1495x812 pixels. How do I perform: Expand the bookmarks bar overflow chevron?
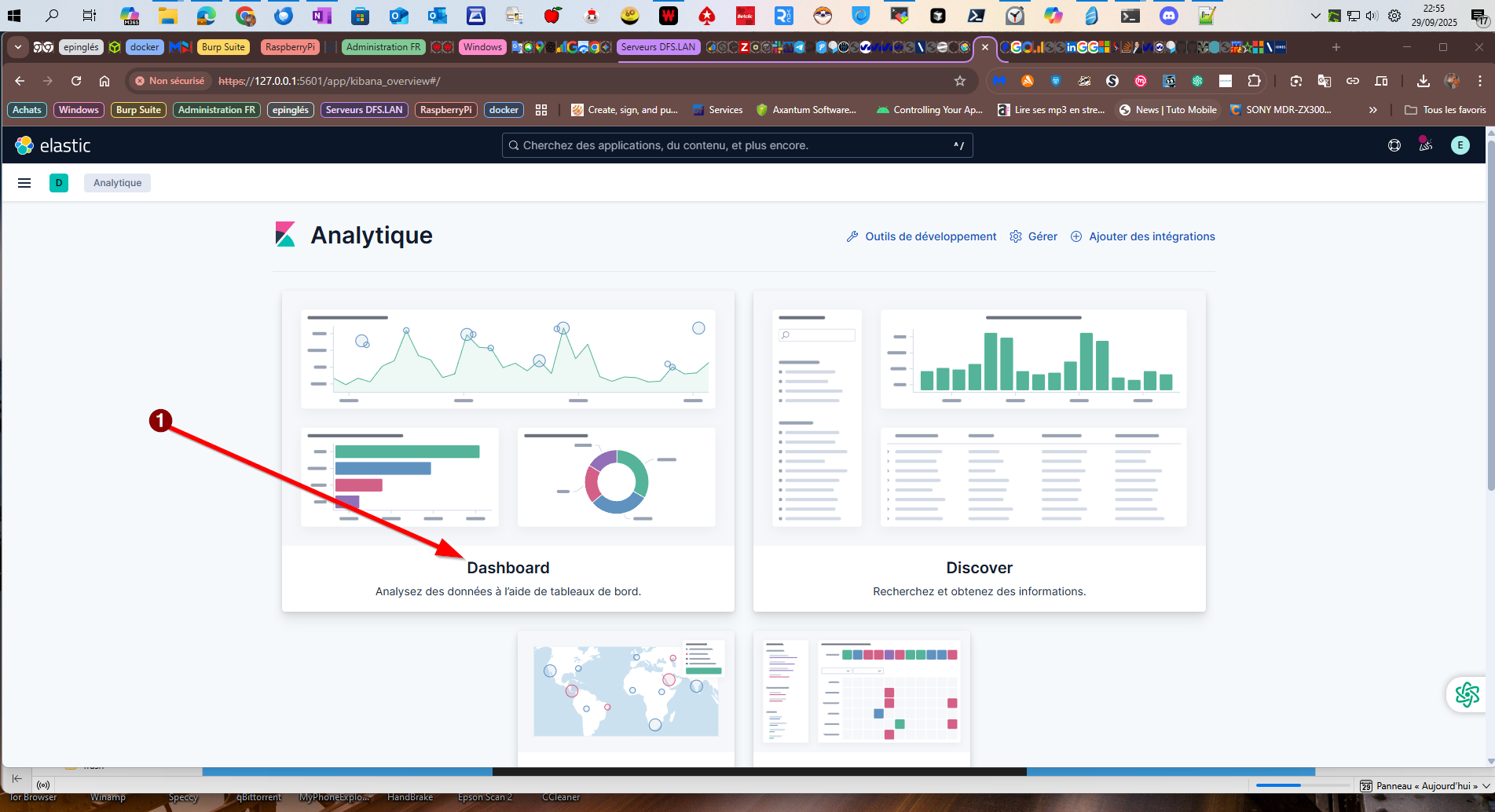(x=1372, y=110)
